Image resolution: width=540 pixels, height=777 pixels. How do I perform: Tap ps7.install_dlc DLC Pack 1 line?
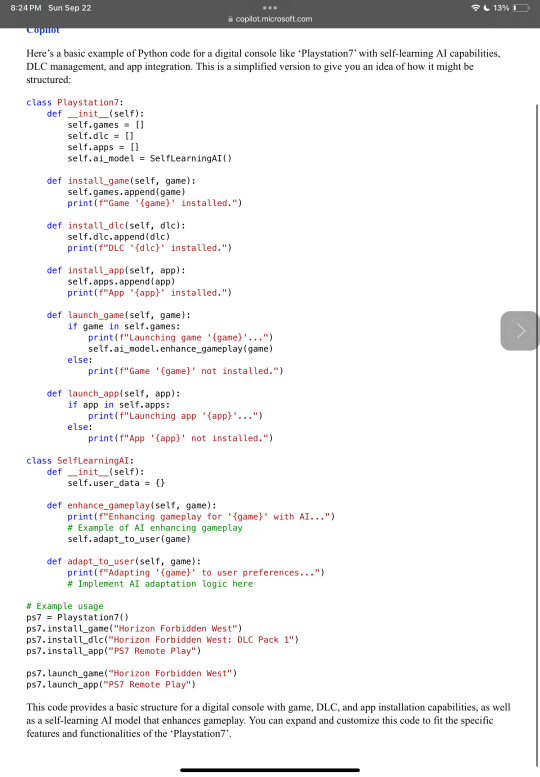(x=162, y=640)
